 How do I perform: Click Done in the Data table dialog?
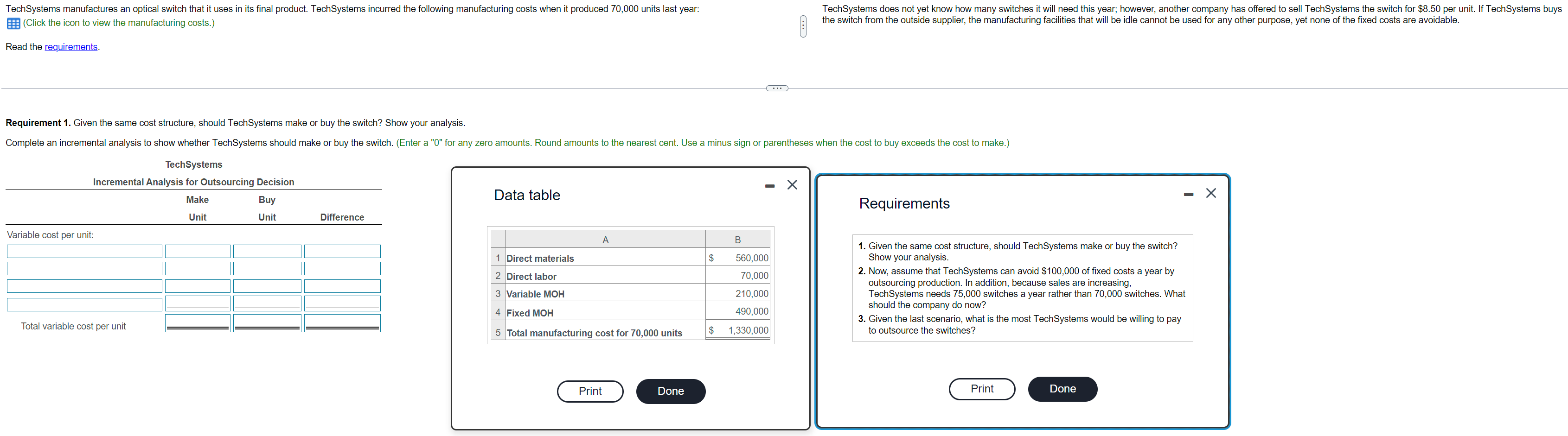point(671,391)
